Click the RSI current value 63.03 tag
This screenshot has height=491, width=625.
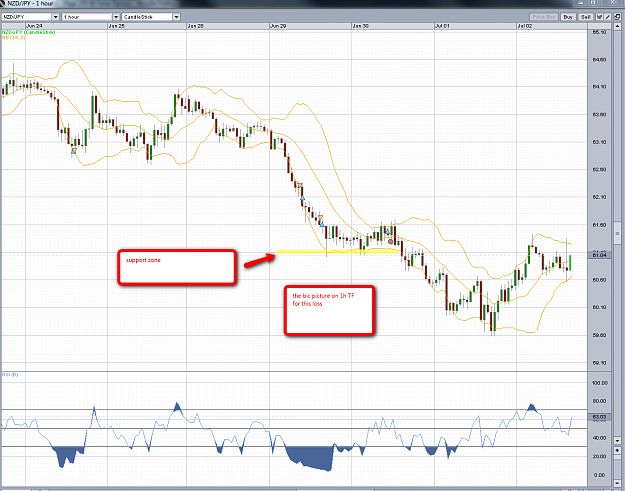pos(599,417)
